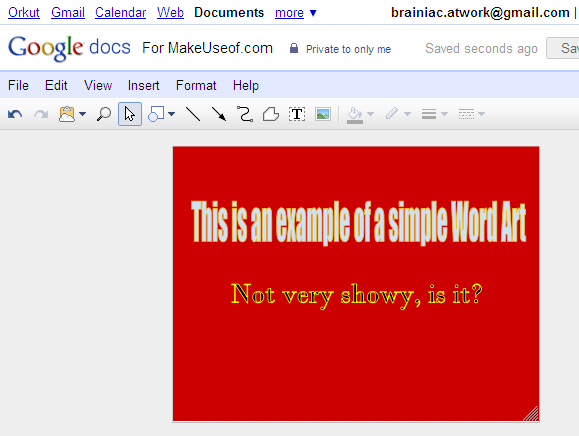Choose the Curve drawing tool
Screen dimensions: 579x436
(245, 114)
